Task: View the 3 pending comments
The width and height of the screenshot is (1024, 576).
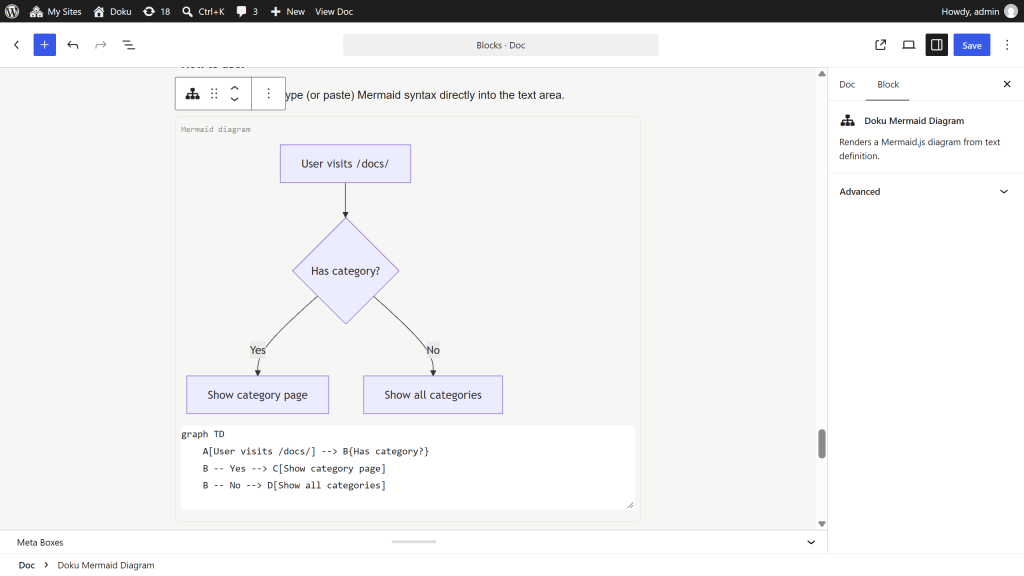Action: [247, 11]
